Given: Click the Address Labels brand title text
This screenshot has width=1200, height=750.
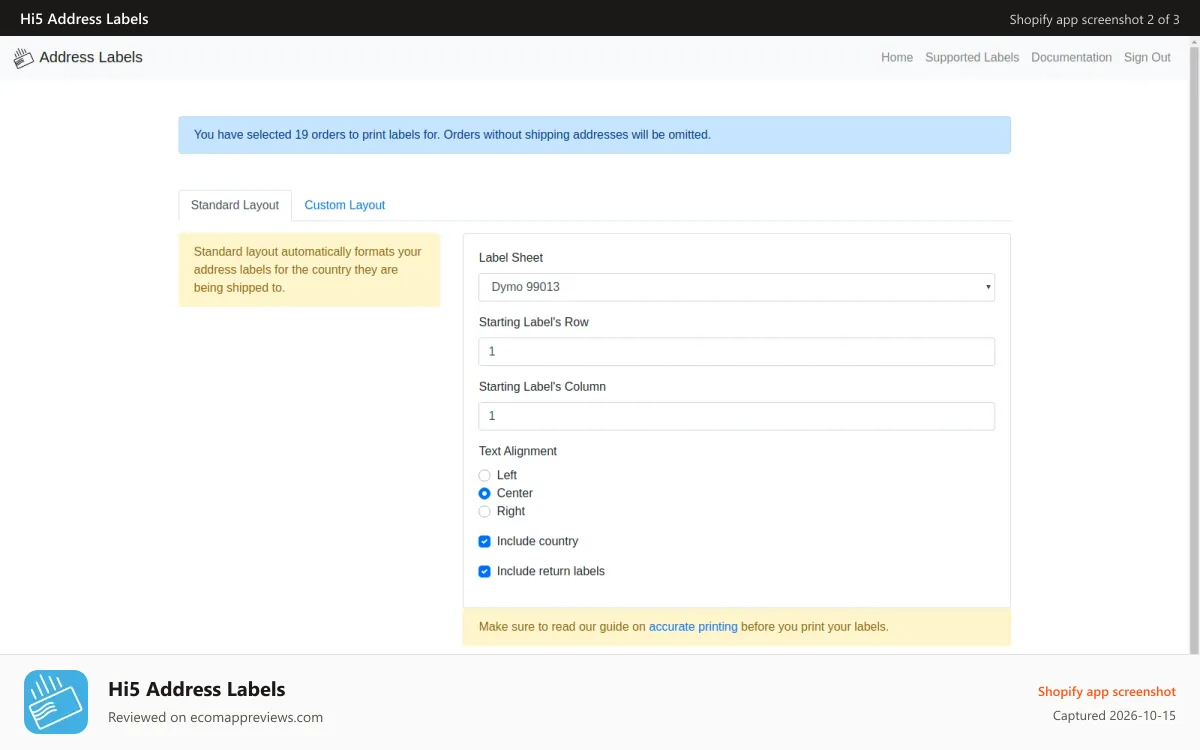Looking at the screenshot, I should [91, 58].
